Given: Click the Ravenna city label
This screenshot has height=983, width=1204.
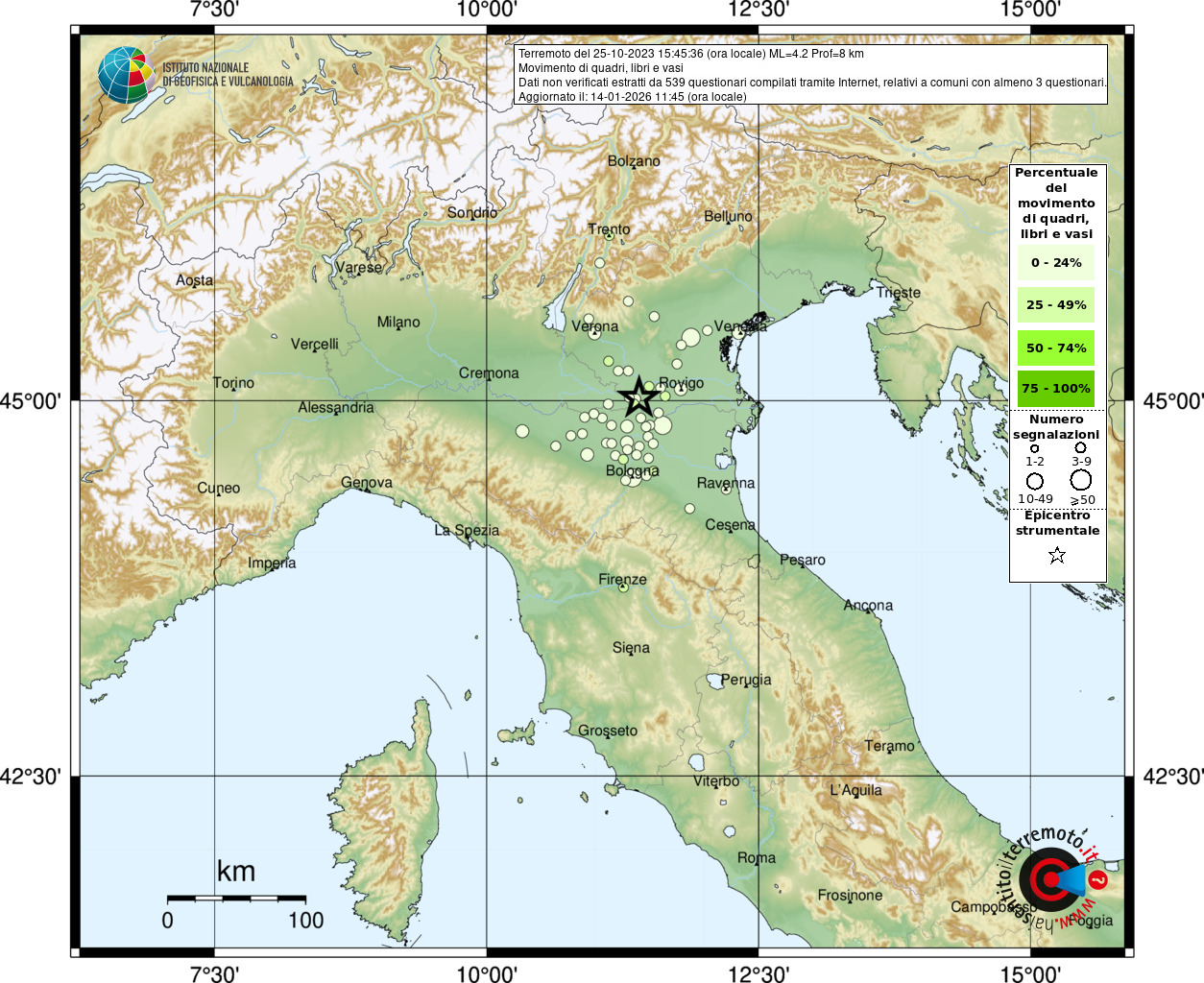Looking at the screenshot, I should pos(726,482).
